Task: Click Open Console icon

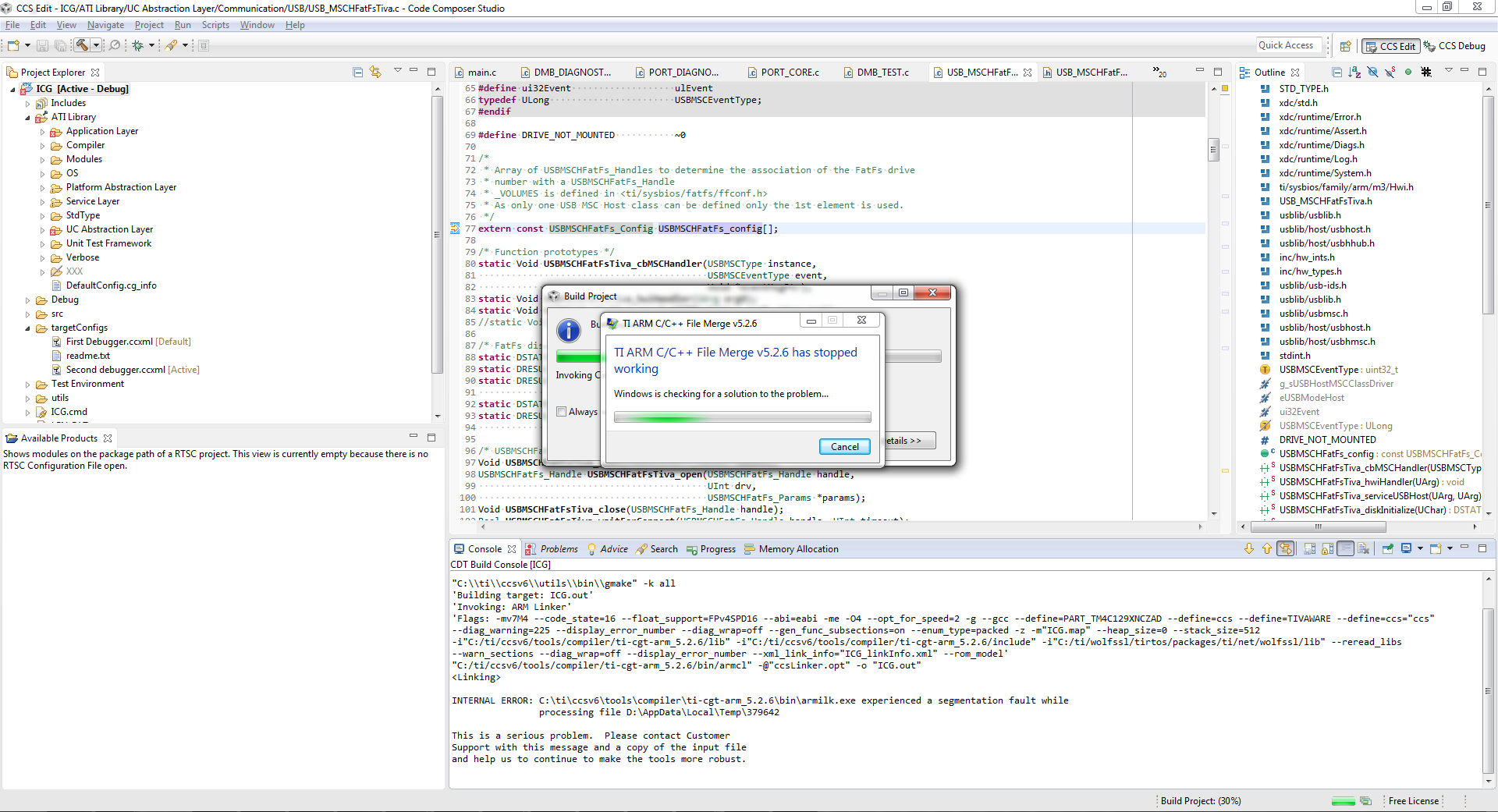Action: click(1436, 548)
